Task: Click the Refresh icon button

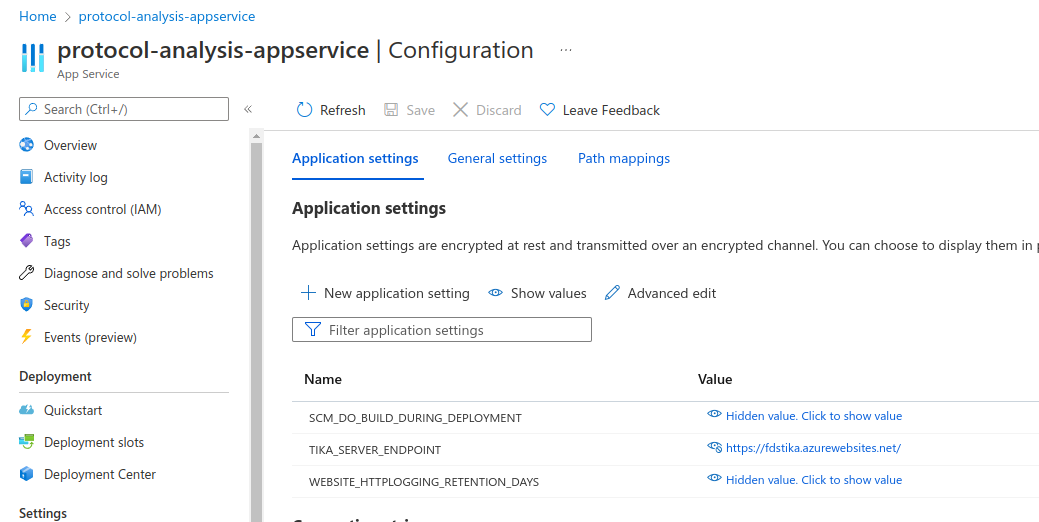Action: pos(304,110)
